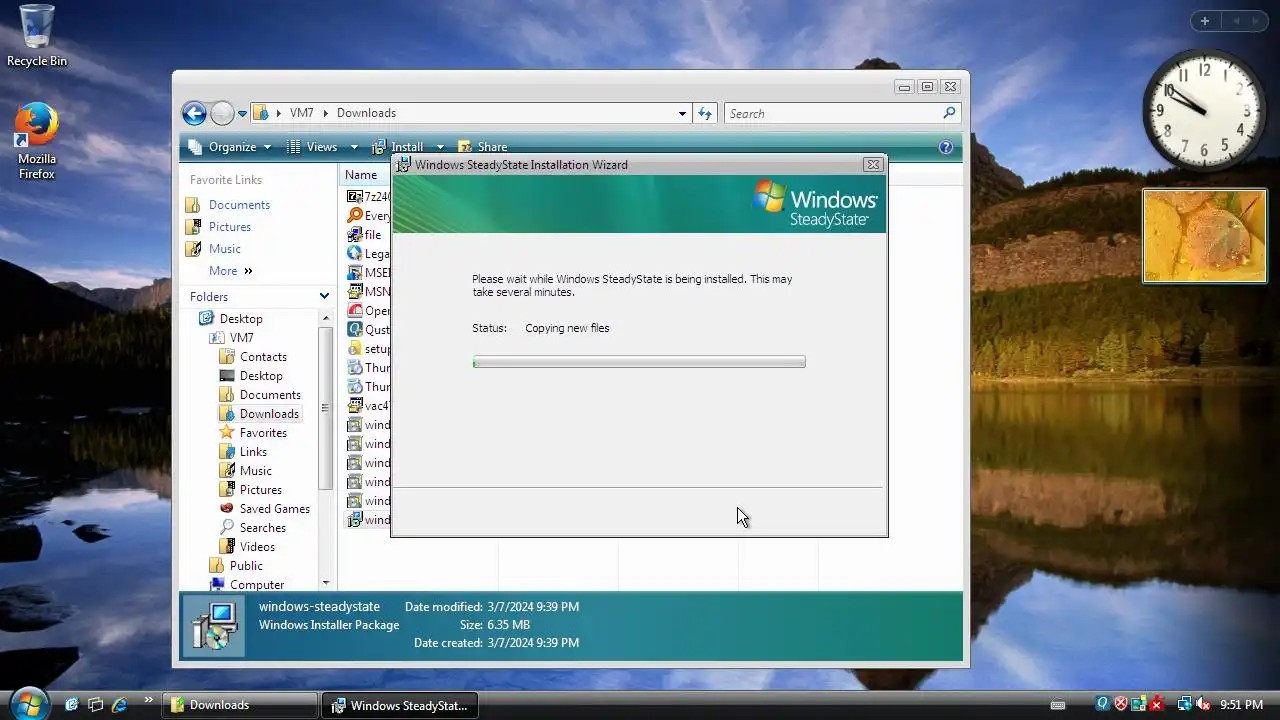
Task: Select Favorites folder in the tree
Action: point(263,433)
